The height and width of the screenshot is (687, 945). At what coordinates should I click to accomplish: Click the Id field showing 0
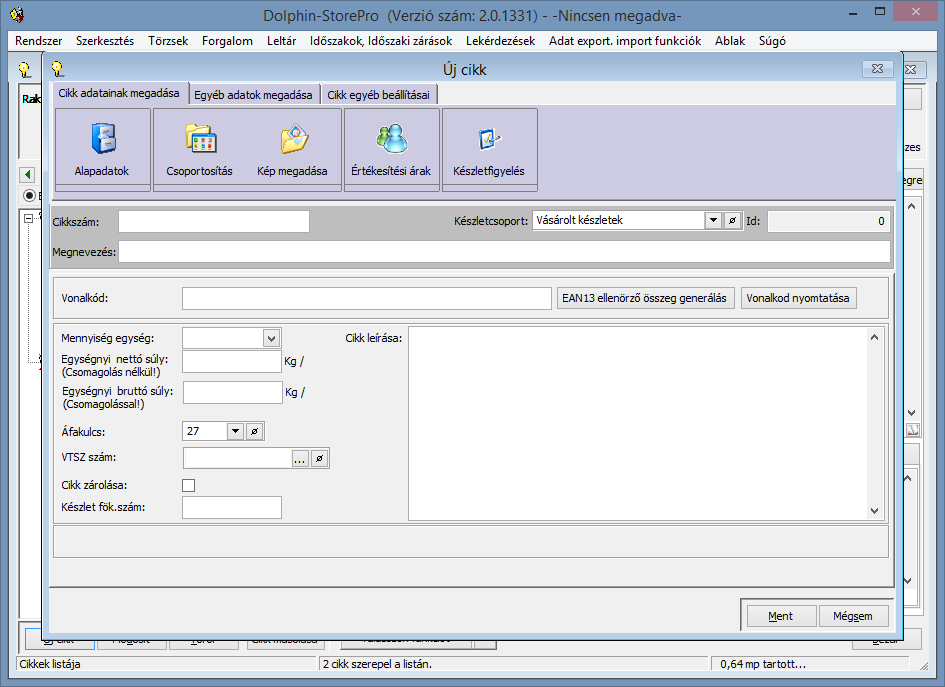coord(829,221)
